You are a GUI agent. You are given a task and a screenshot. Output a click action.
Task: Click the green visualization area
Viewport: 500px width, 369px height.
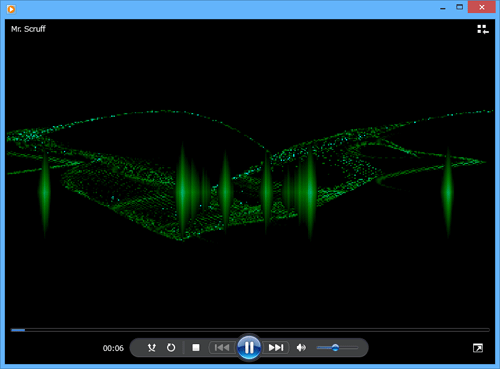(250, 175)
